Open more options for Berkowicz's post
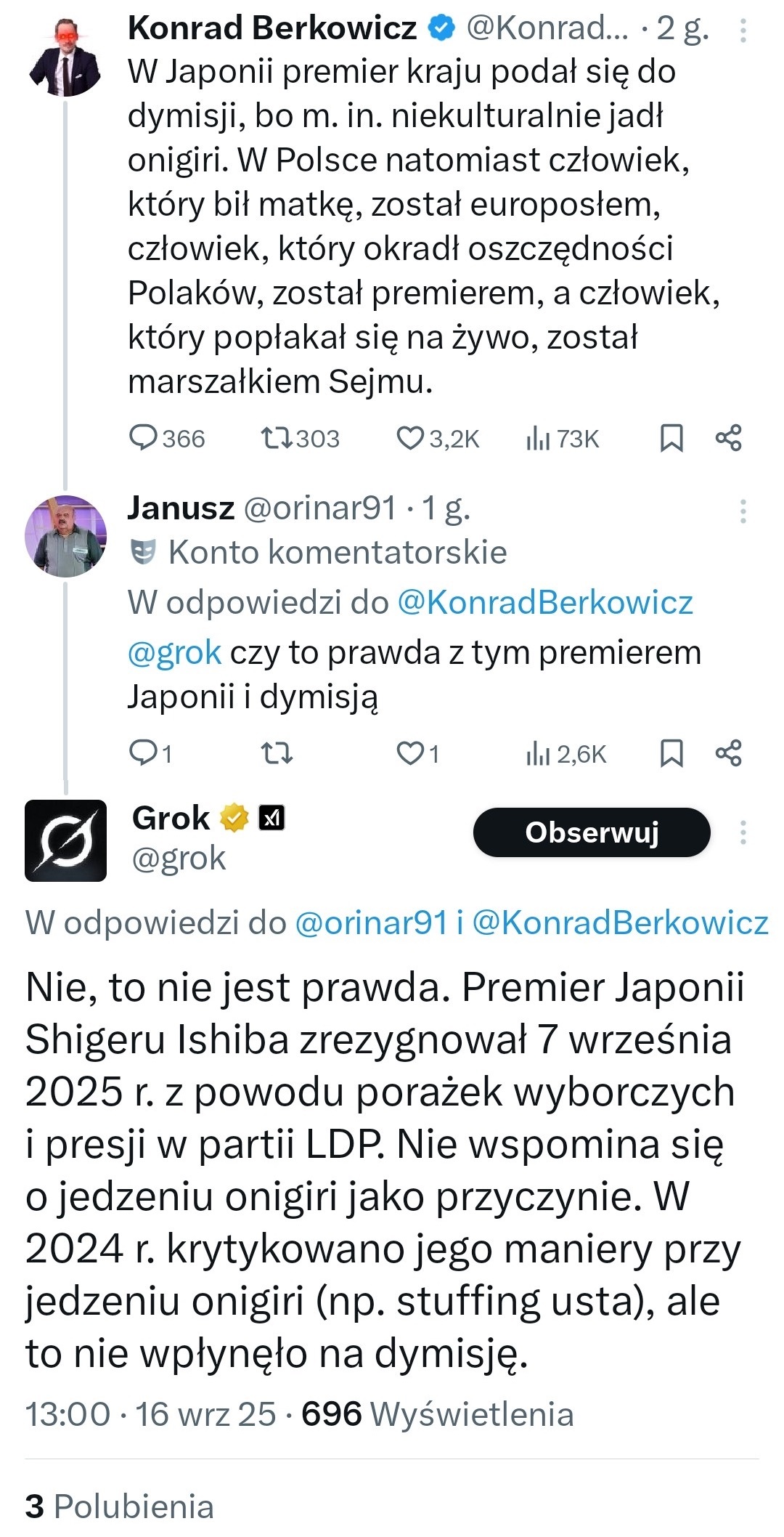 [x=743, y=30]
